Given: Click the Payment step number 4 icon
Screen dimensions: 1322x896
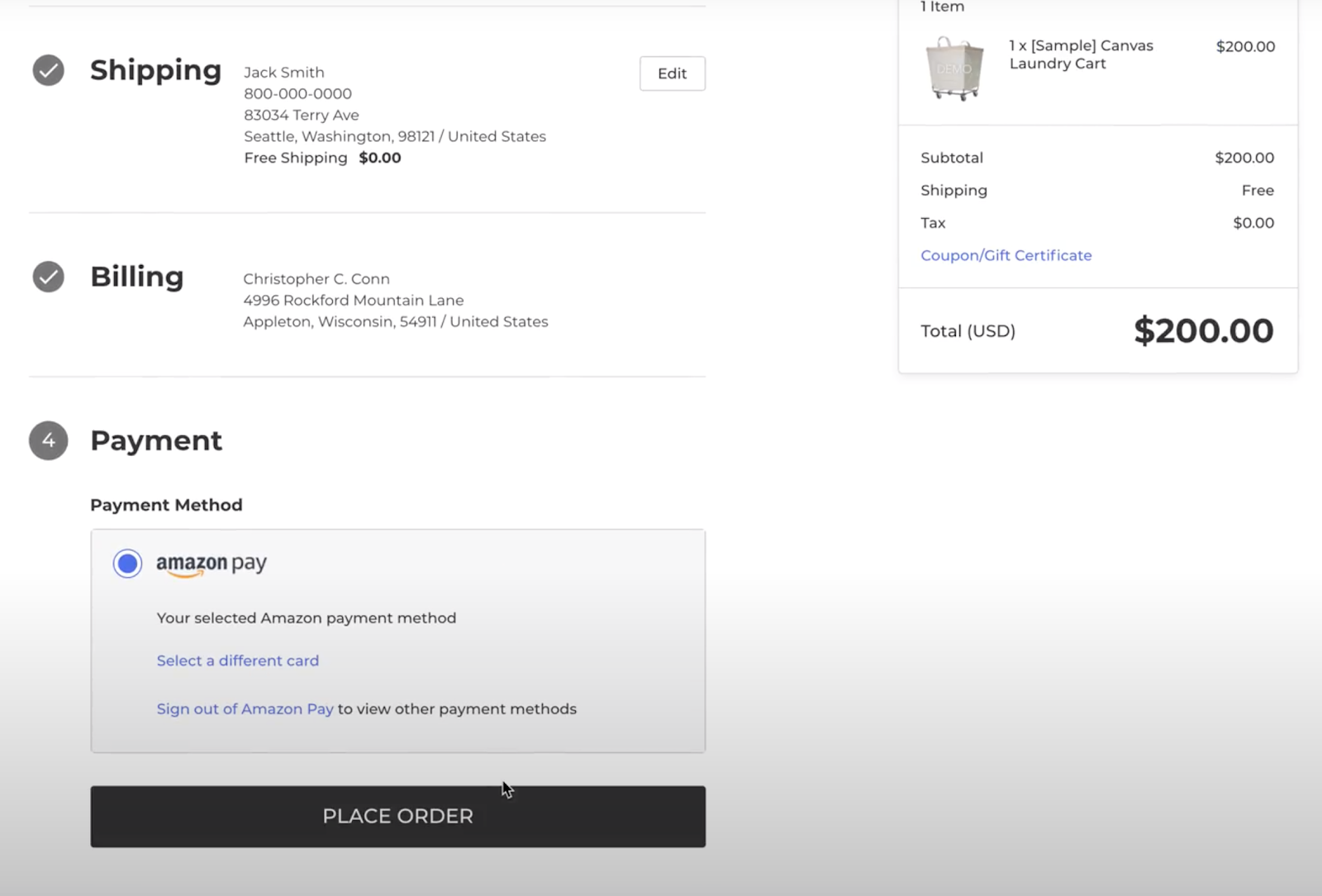Looking at the screenshot, I should point(49,441).
